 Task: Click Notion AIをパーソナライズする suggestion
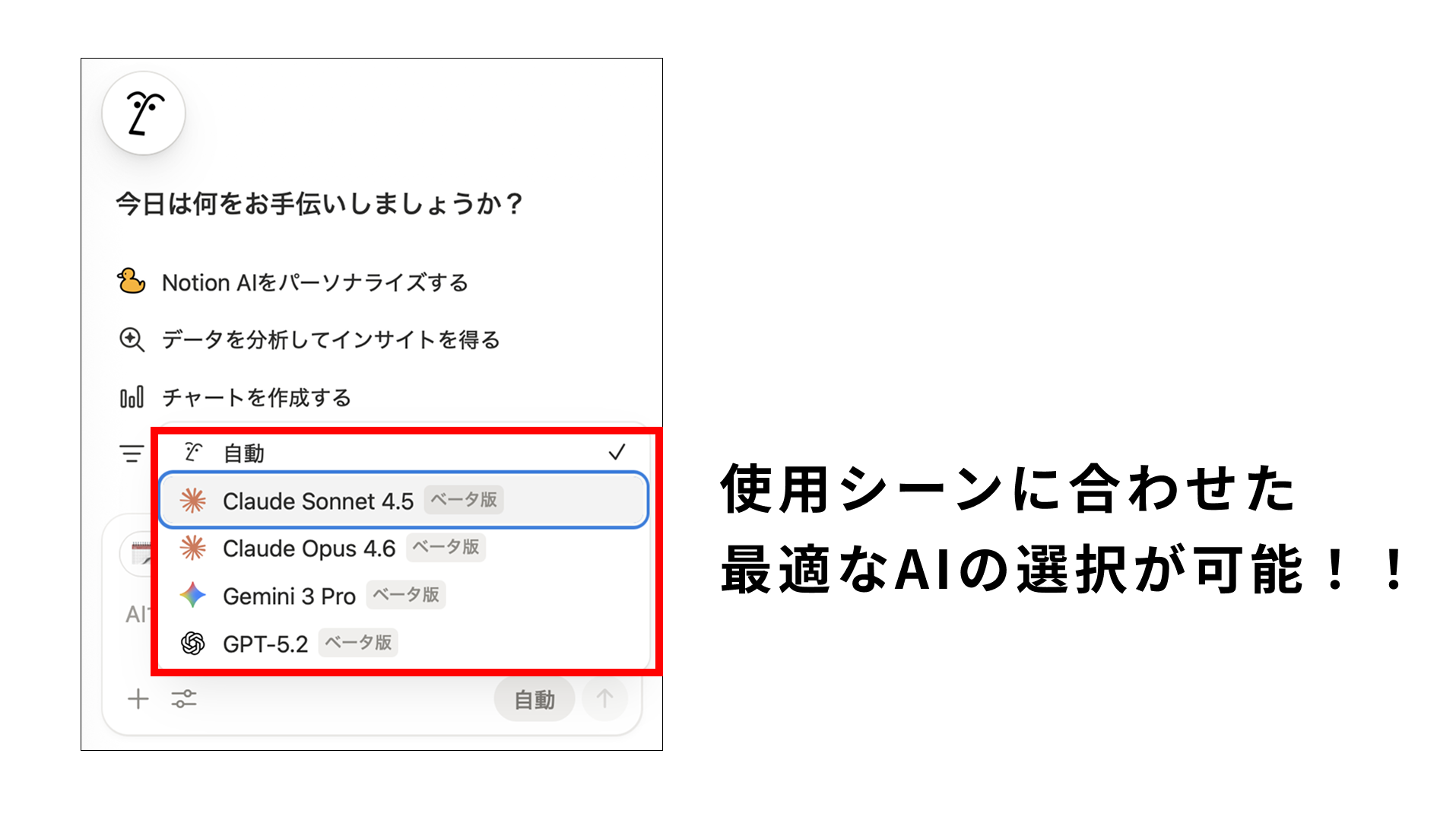(x=316, y=282)
